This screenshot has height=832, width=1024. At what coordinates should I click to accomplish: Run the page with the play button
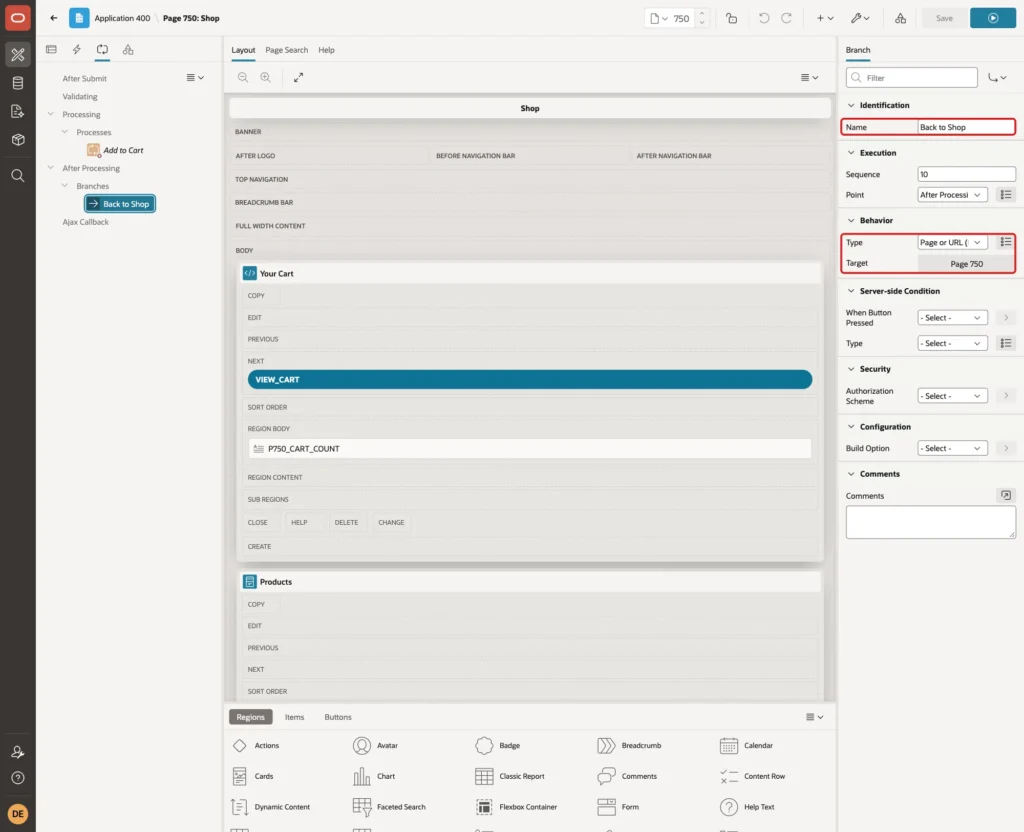click(993, 18)
